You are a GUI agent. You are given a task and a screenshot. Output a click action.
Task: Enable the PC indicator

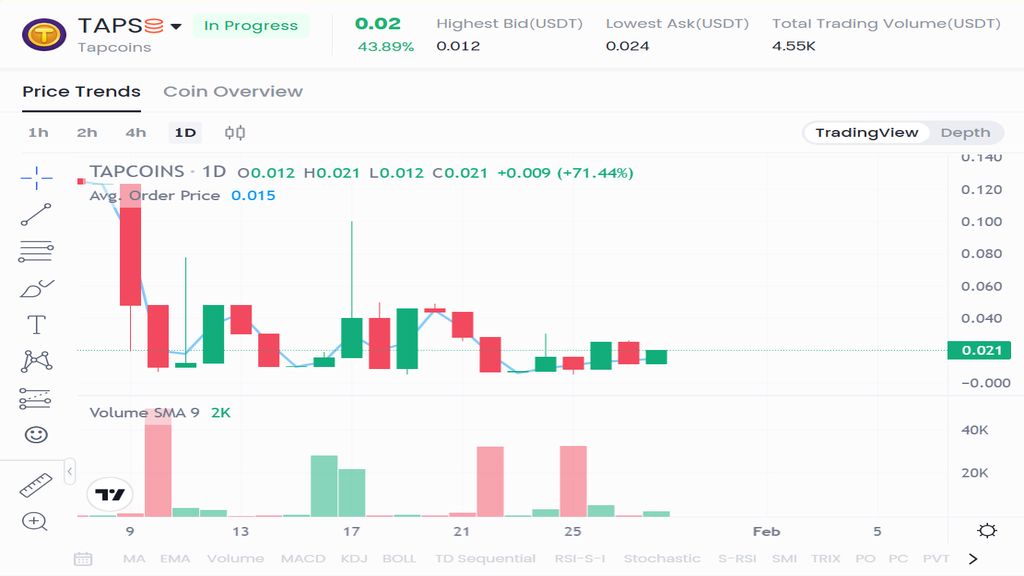click(899, 559)
